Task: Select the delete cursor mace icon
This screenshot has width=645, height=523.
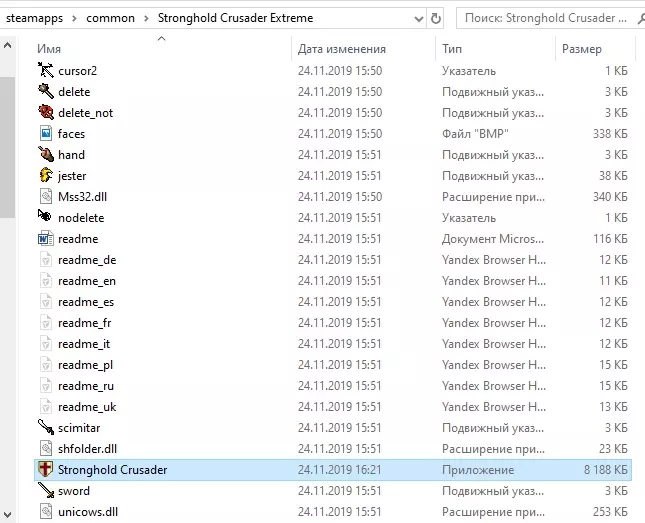Action: [x=46, y=91]
